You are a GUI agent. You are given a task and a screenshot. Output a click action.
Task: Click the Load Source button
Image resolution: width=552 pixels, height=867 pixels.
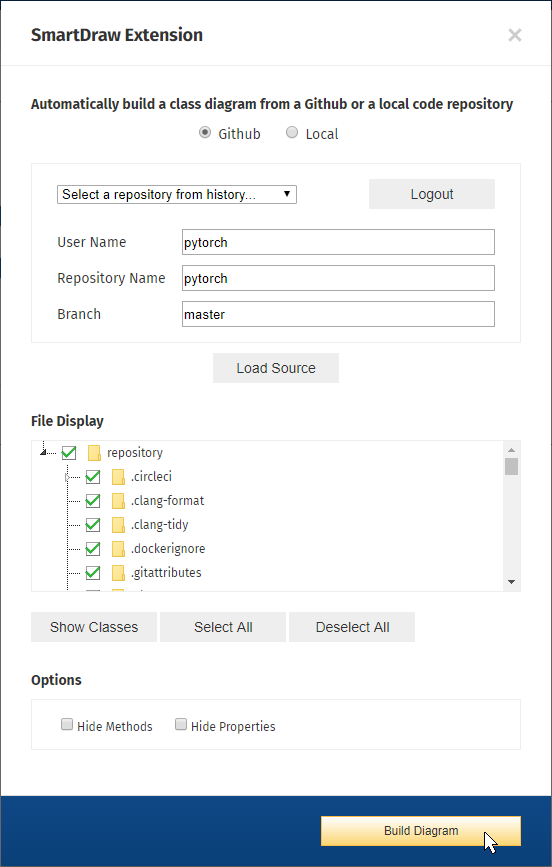tap(276, 368)
